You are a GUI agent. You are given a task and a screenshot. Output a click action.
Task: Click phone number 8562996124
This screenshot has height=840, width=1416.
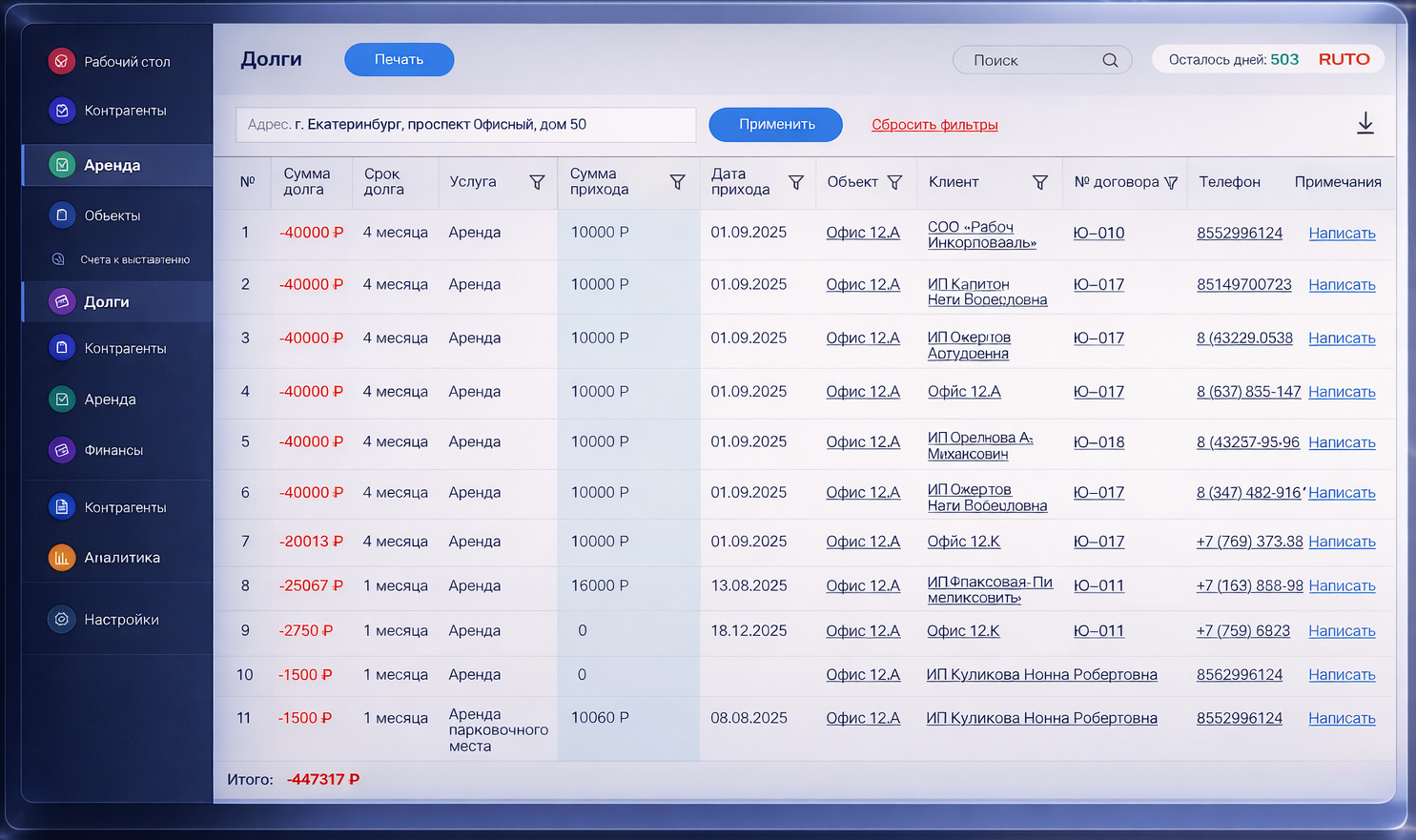click(1240, 675)
